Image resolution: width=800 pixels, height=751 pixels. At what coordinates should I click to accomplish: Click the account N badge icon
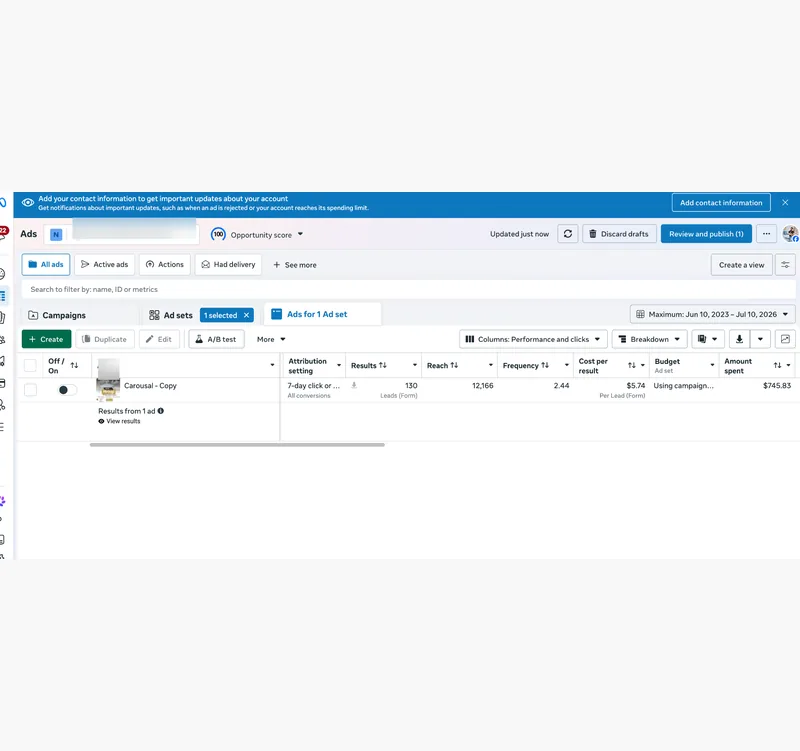(56, 235)
